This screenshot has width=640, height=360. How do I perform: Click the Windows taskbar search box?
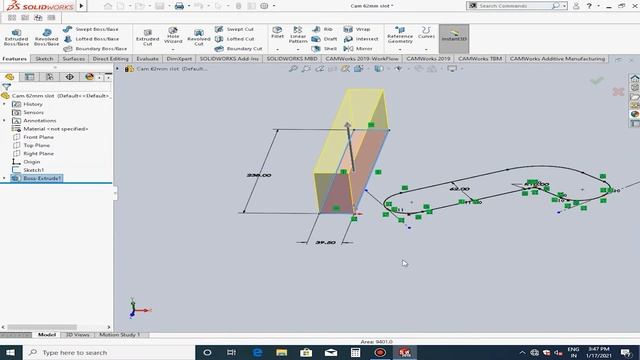[109, 353]
